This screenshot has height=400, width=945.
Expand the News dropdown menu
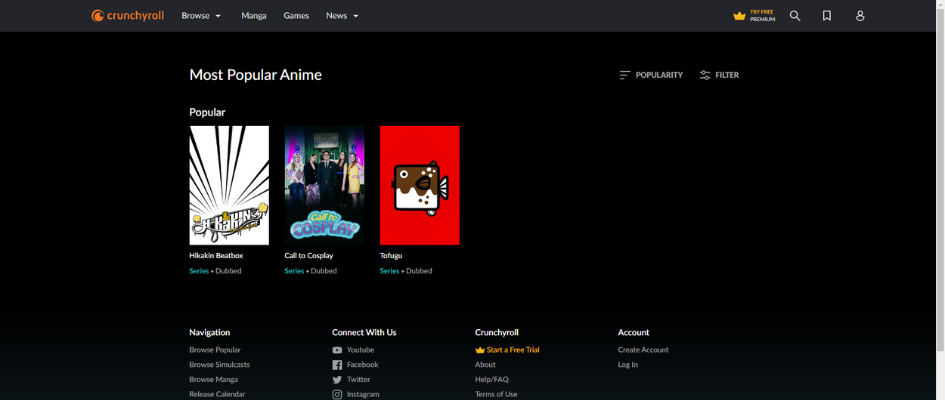pyautogui.click(x=342, y=16)
